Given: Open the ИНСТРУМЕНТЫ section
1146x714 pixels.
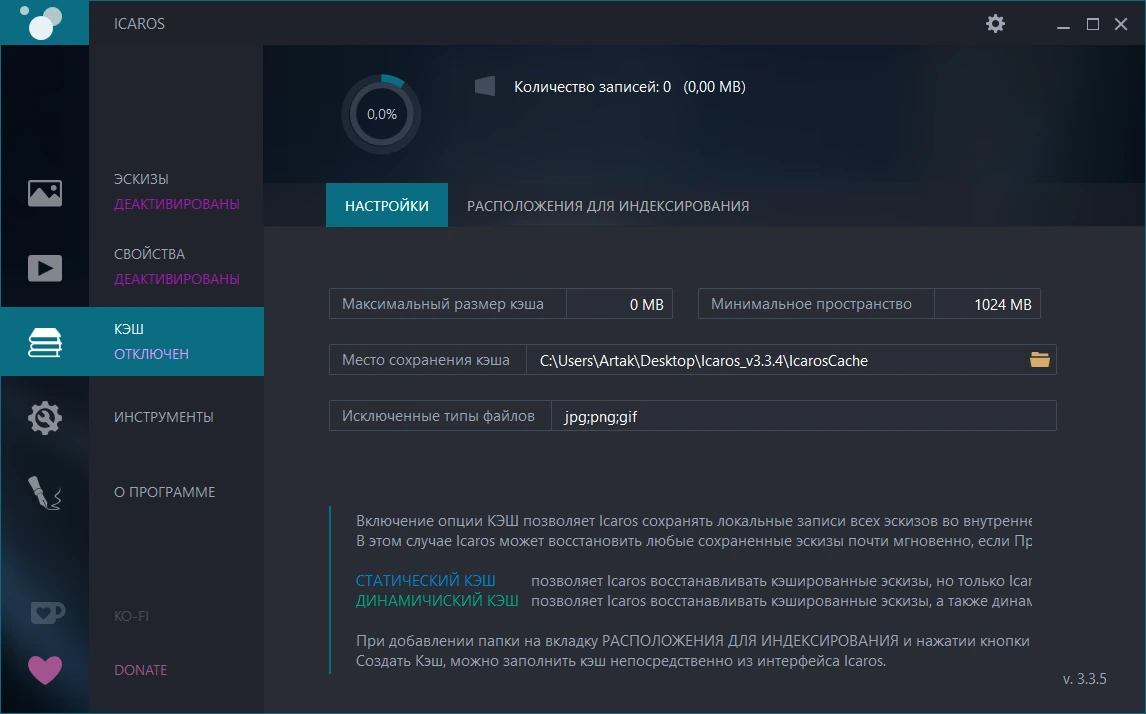Looking at the screenshot, I should point(164,417).
